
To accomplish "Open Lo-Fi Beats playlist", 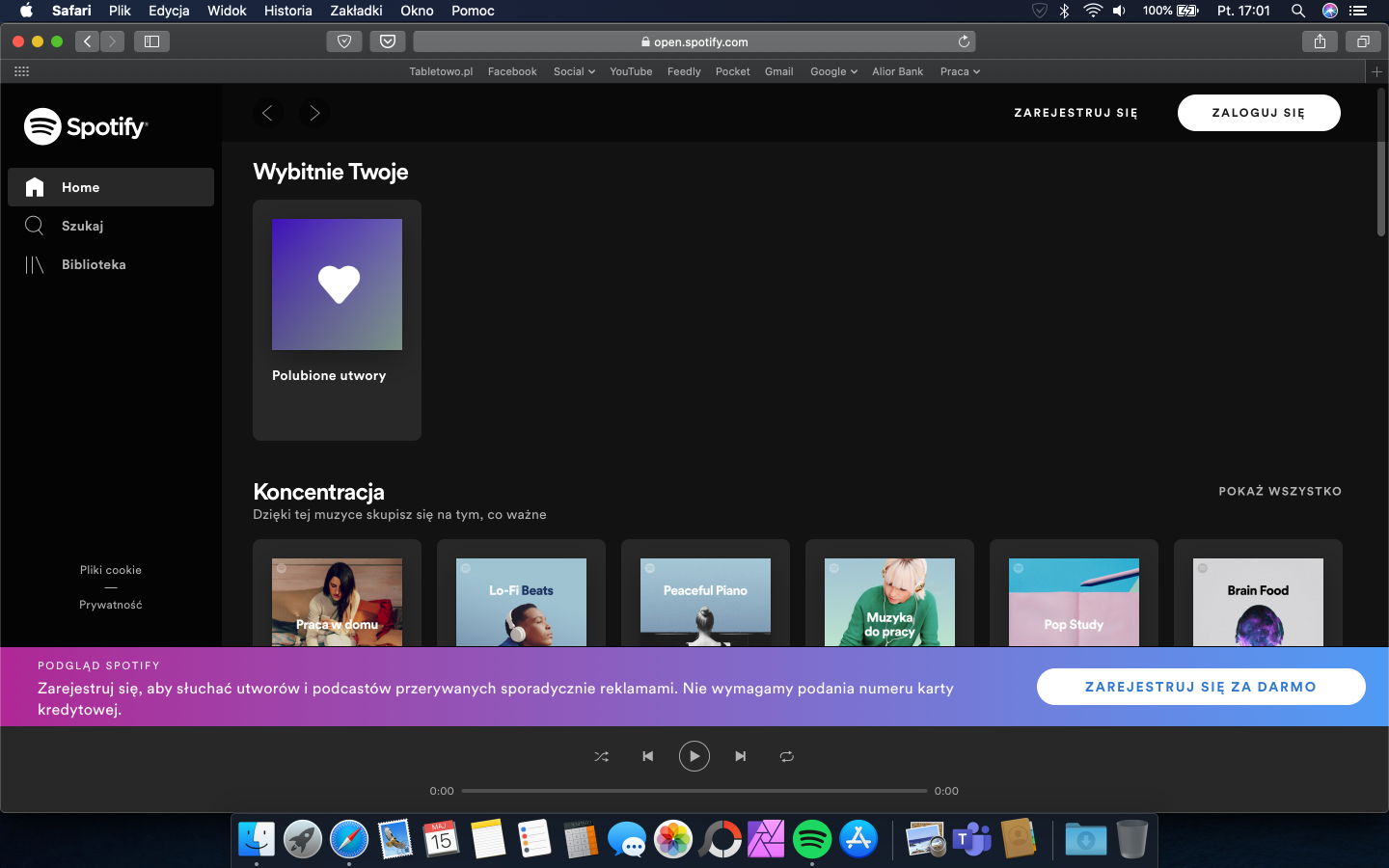I will tap(521, 593).
